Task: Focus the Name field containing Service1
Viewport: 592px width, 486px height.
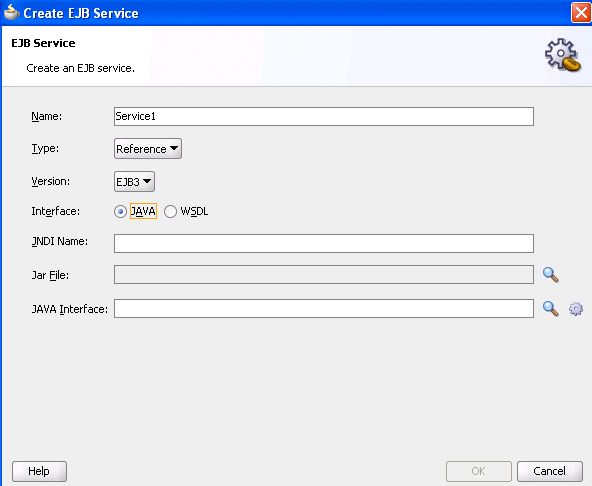Action: [324, 116]
